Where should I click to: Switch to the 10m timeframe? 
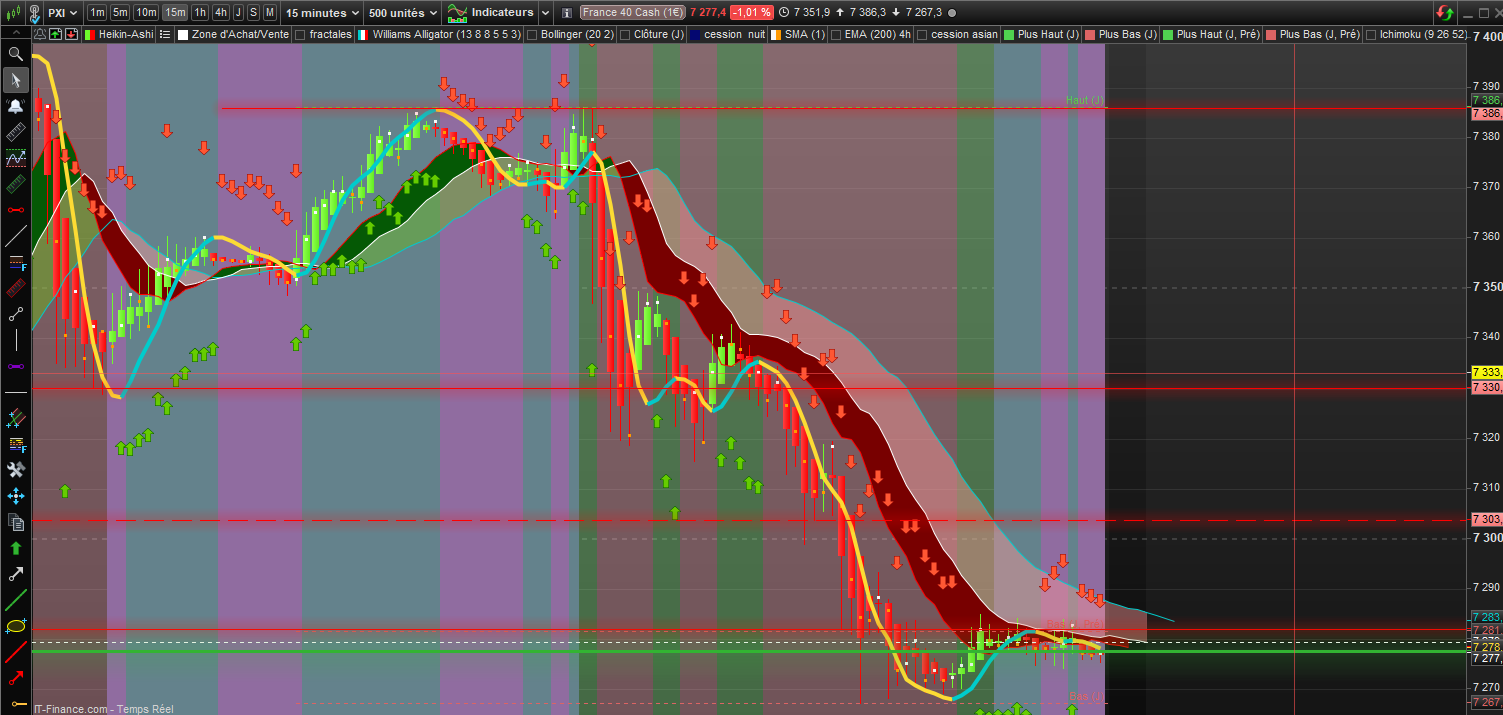pyautogui.click(x=146, y=13)
